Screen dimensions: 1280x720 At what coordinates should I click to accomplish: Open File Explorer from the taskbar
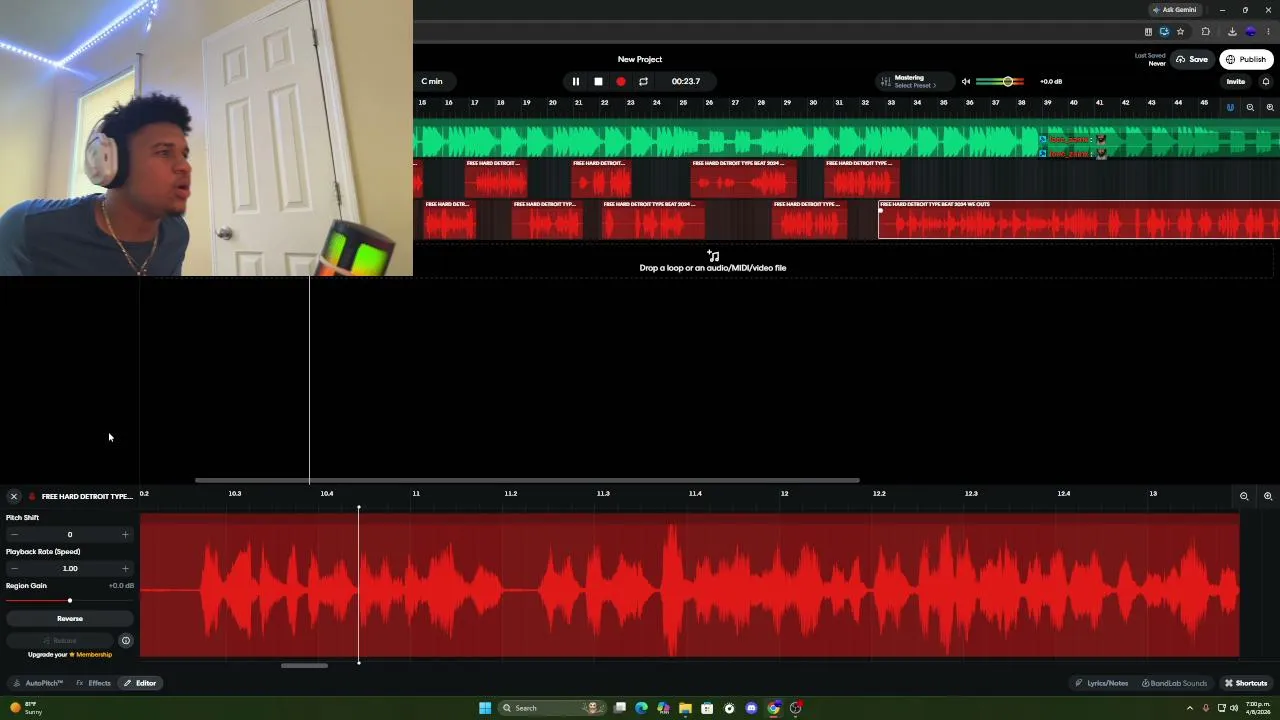(x=685, y=708)
